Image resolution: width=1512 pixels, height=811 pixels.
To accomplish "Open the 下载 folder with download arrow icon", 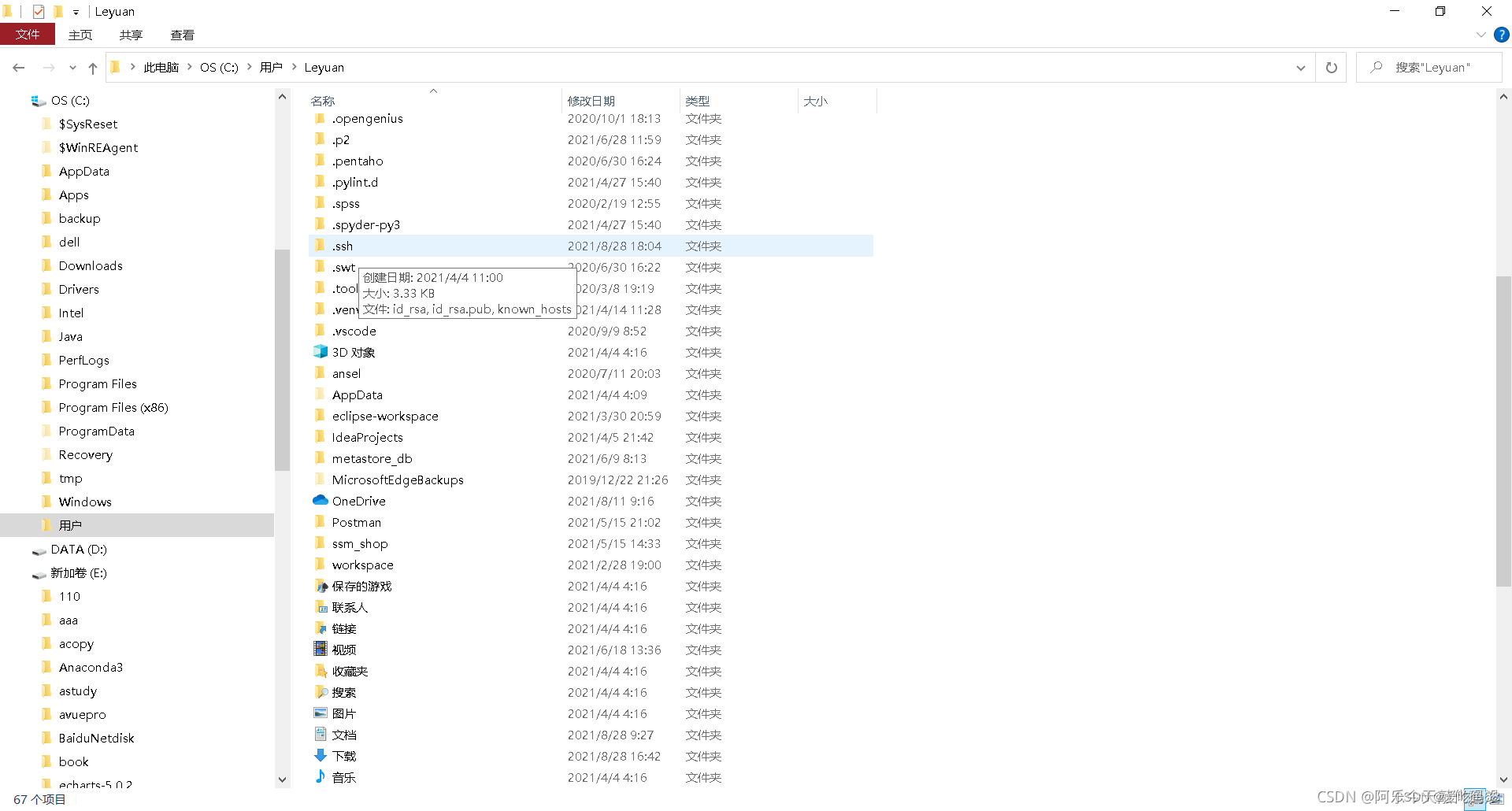I will (x=344, y=756).
